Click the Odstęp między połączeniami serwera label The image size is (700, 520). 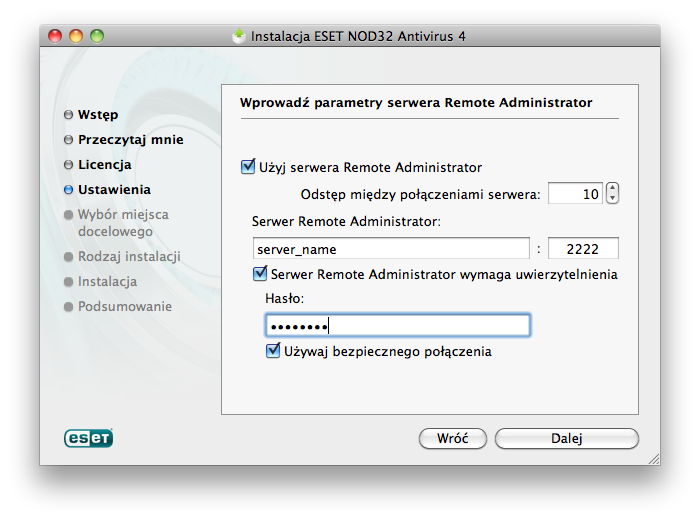coord(420,195)
